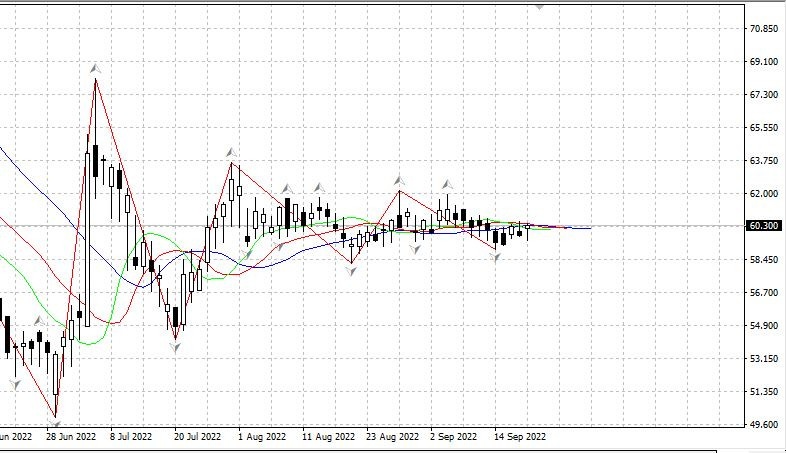This screenshot has height=453, width=786.
Task: Select the down fractal arrow below 14 Sep low
Action: pos(495,256)
